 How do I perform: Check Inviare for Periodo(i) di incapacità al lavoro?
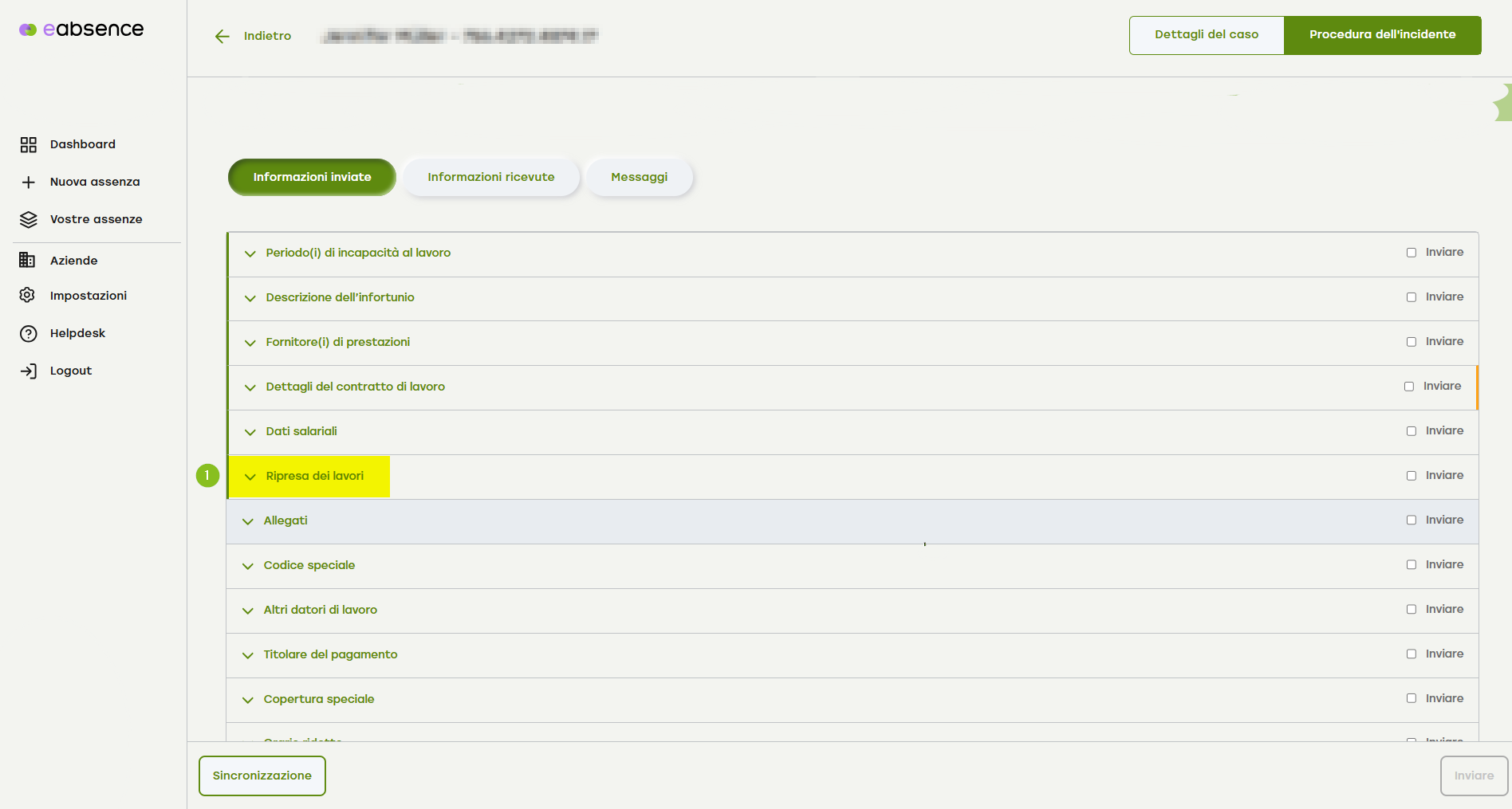(1412, 253)
